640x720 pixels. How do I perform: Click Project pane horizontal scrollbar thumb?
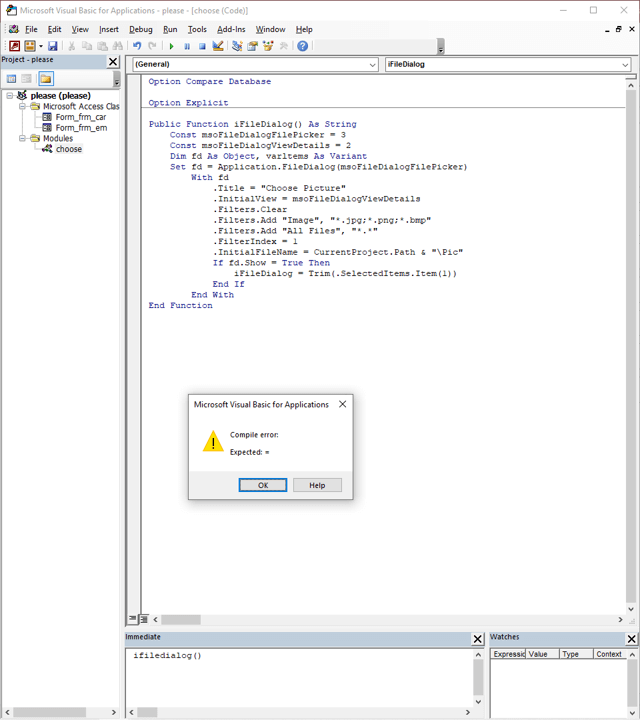coord(49,712)
